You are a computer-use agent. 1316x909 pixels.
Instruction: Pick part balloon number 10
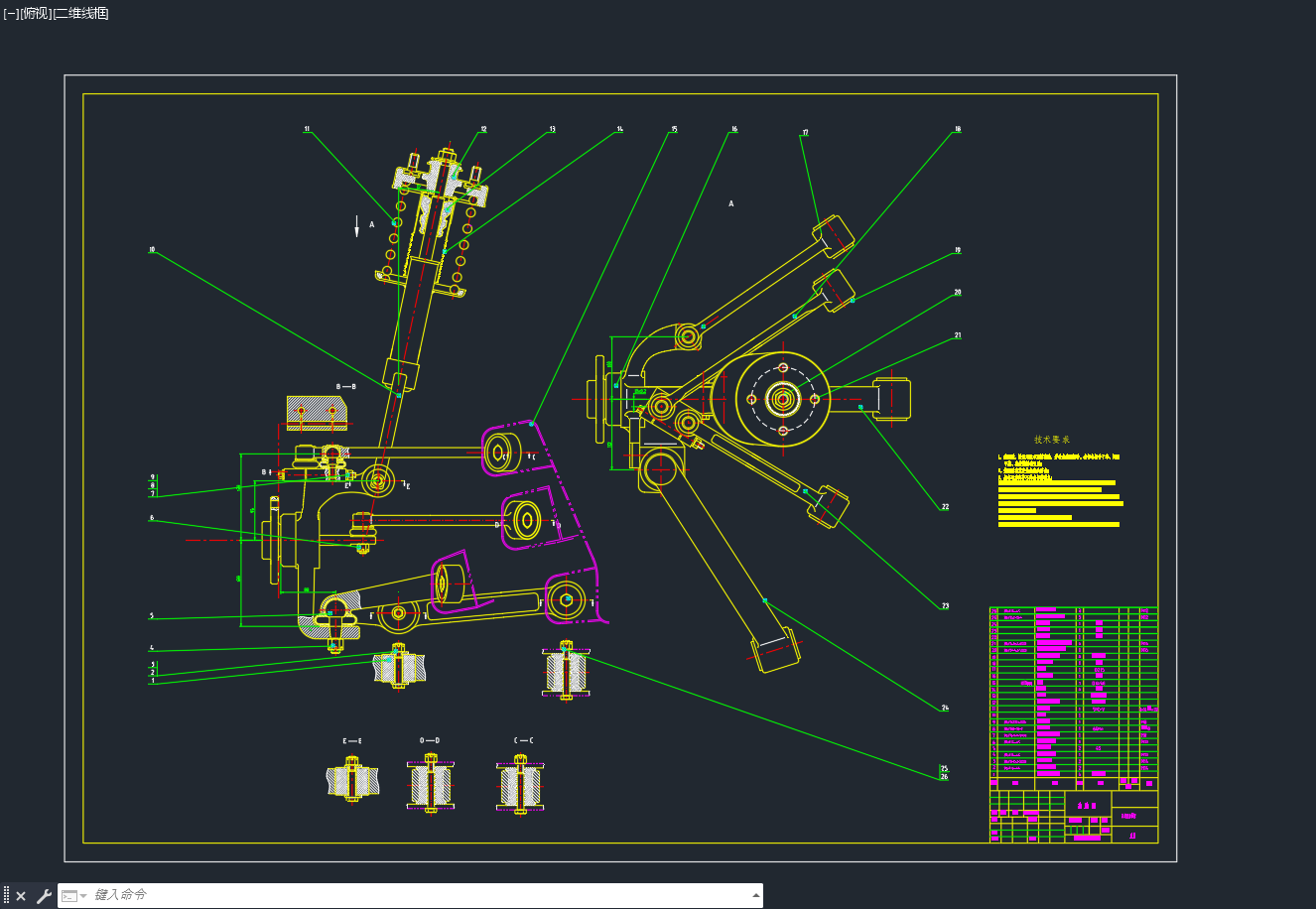click(x=152, y=250)
